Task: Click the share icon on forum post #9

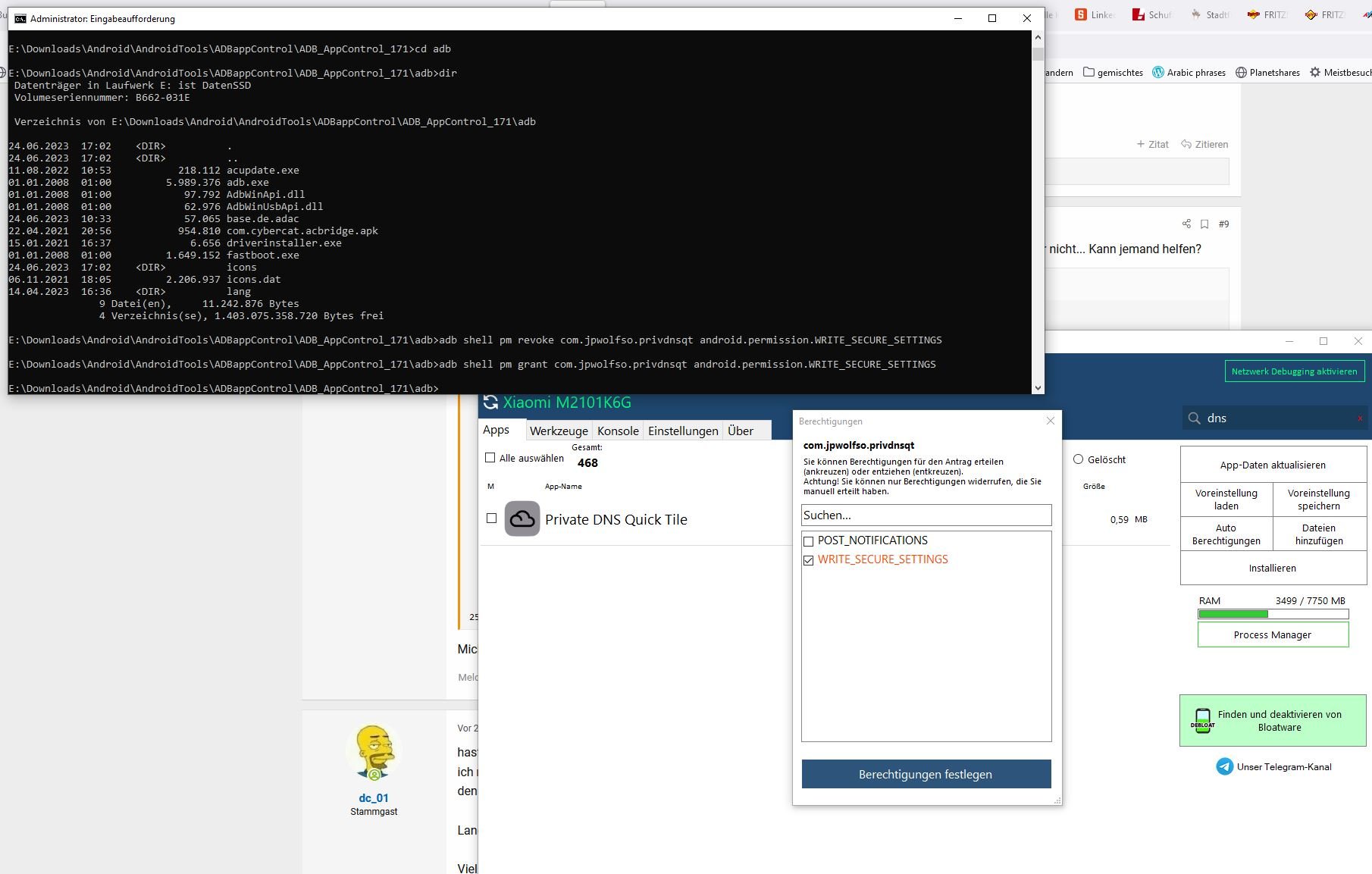Action: pyautogui.click(x=1186, y=224)
